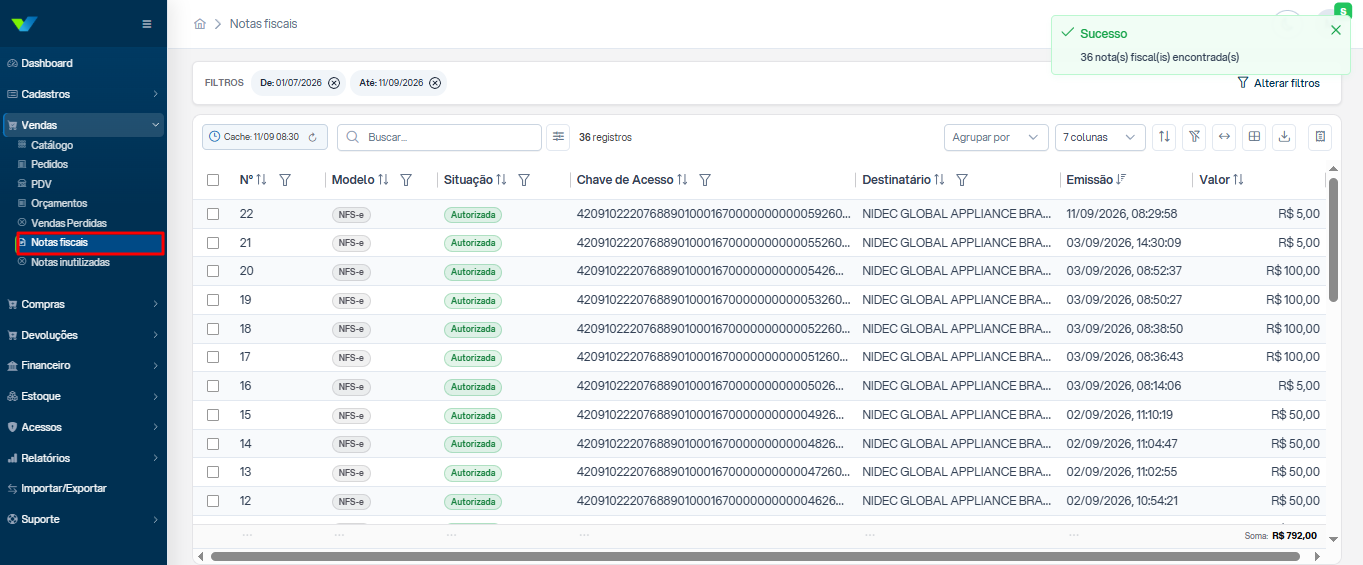
Task: Open the '7 colunas' dropdown
Action: [1100, 137]
